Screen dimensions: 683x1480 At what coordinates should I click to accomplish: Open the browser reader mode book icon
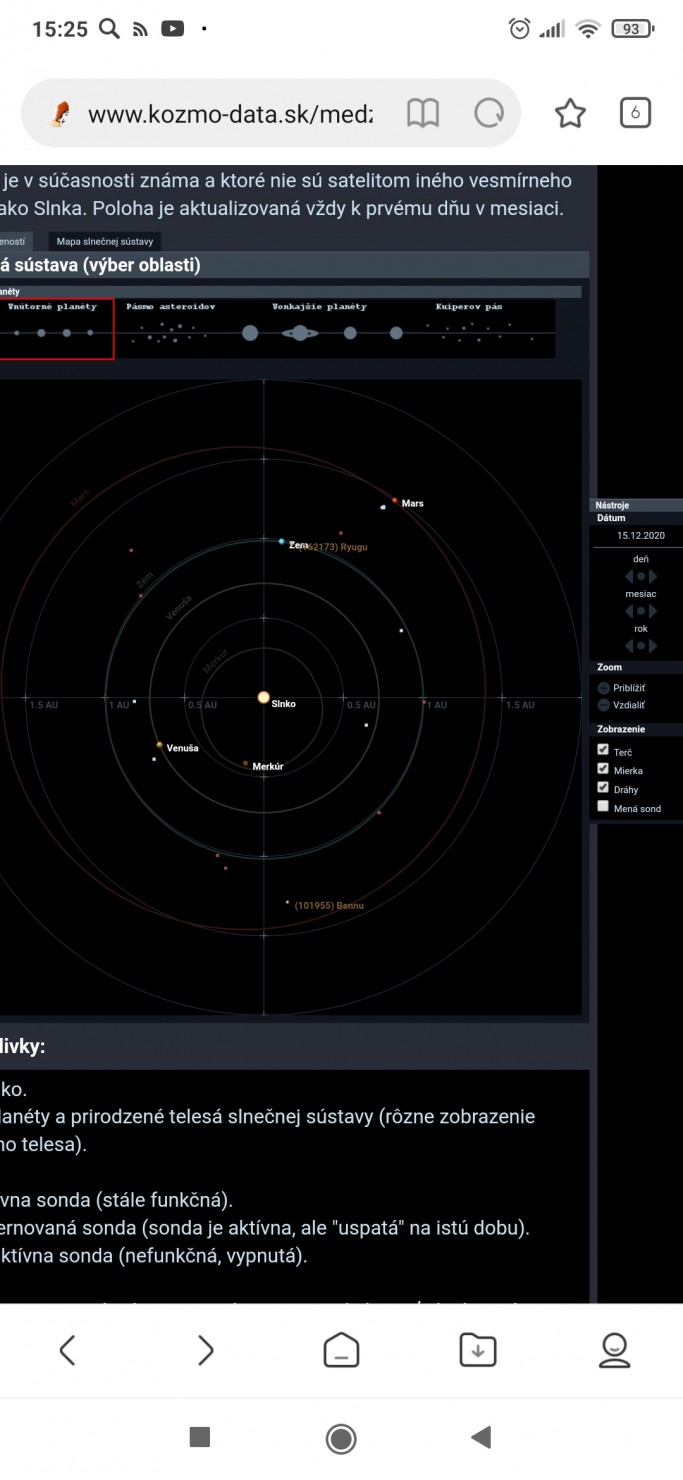[423, 114]
